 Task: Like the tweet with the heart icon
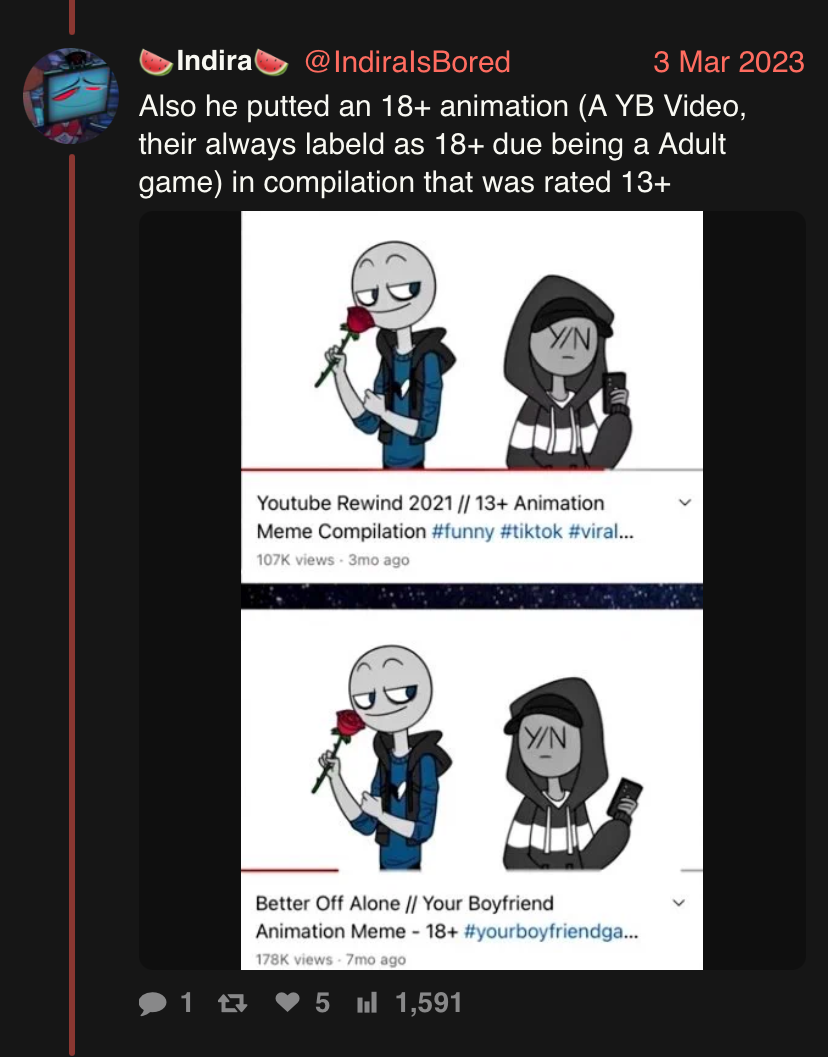pyautogui.click(x=287, y=1002)
